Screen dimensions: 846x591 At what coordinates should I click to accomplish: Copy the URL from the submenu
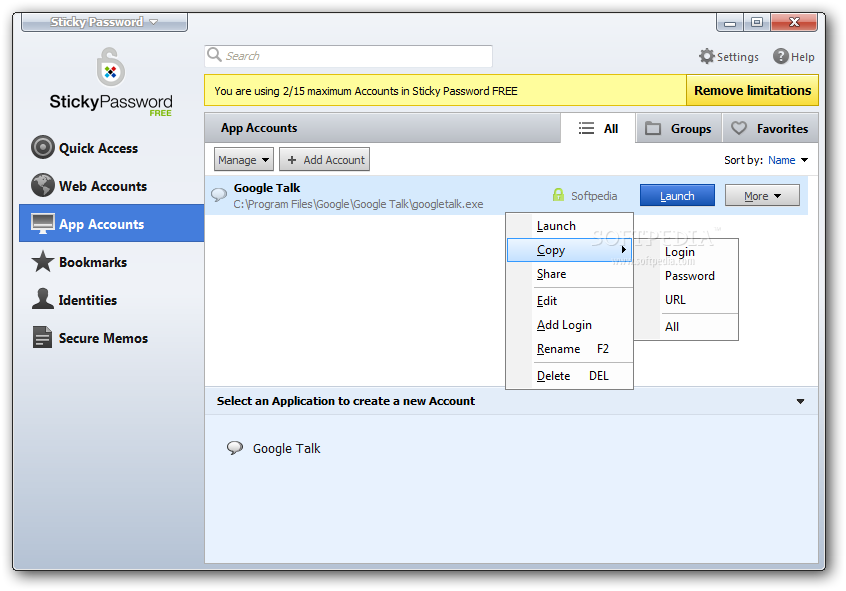point(686,300)
